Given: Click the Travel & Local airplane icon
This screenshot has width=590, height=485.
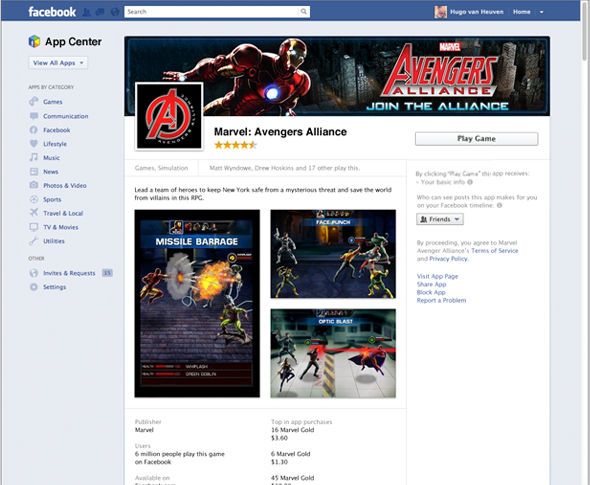Looking at the screenshot, I should pyautogui.click(x=34, y=213).
